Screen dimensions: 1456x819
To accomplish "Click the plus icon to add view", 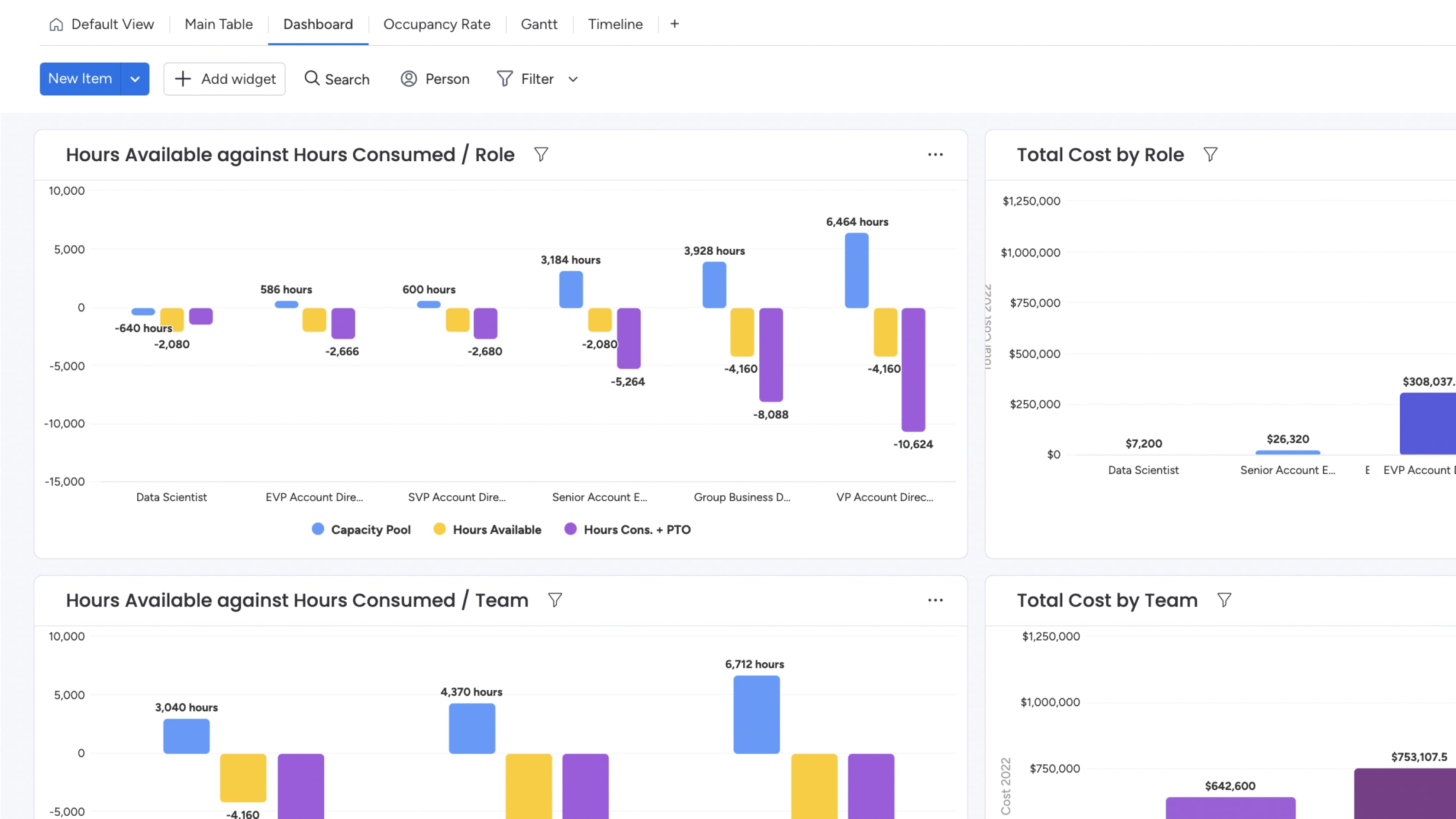I will coord(674,24).
